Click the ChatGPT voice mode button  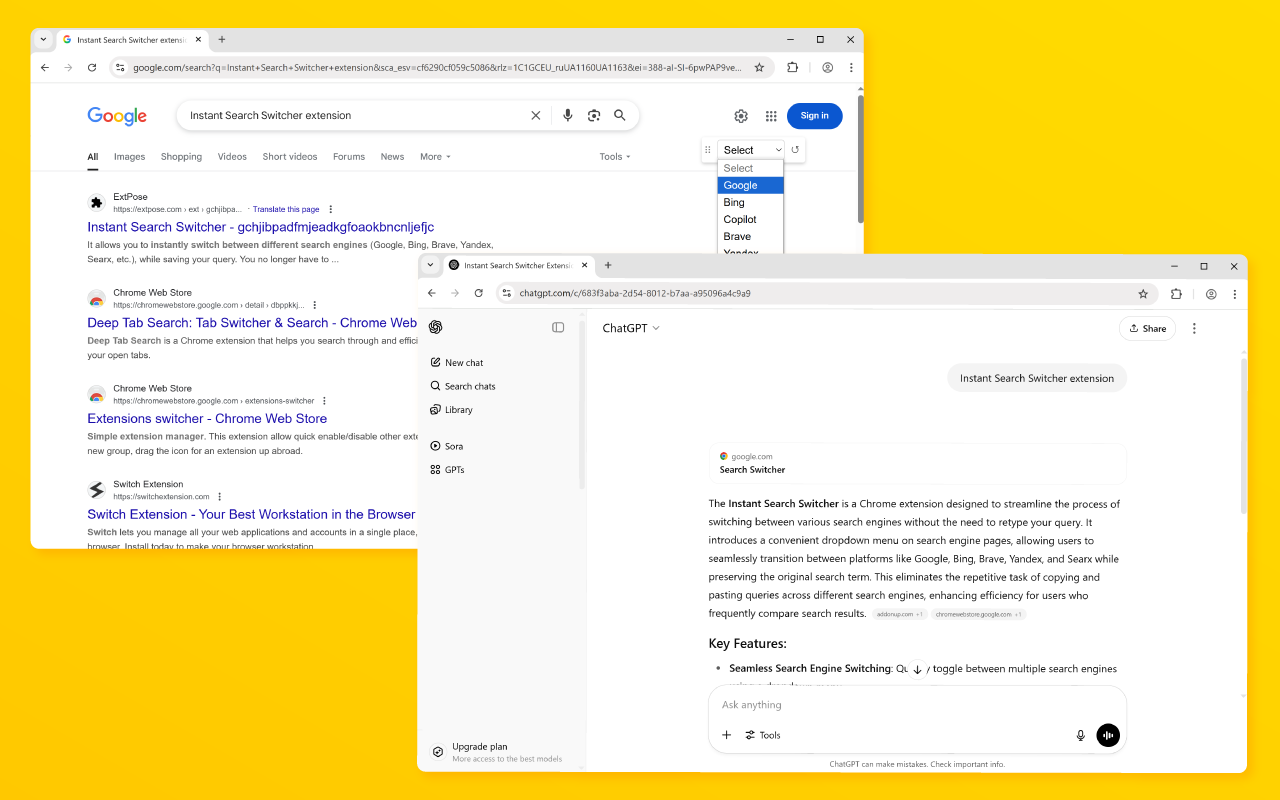tap(1107, 735)
